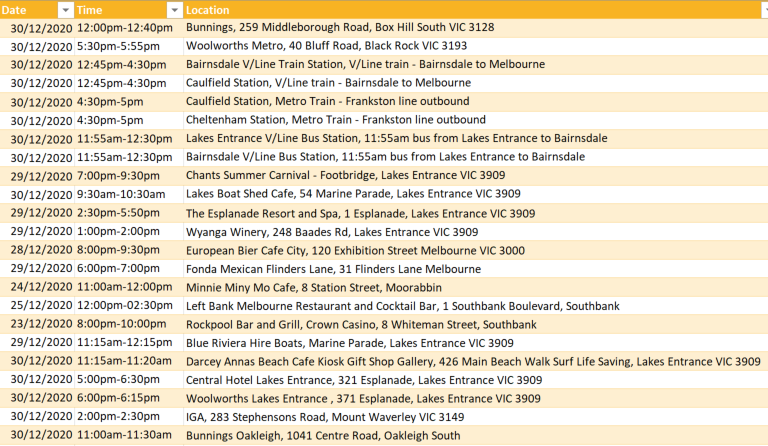Click the 28/12/2020 date cell
The width and height of the screenshot is (768, 446).
point(37,250)
